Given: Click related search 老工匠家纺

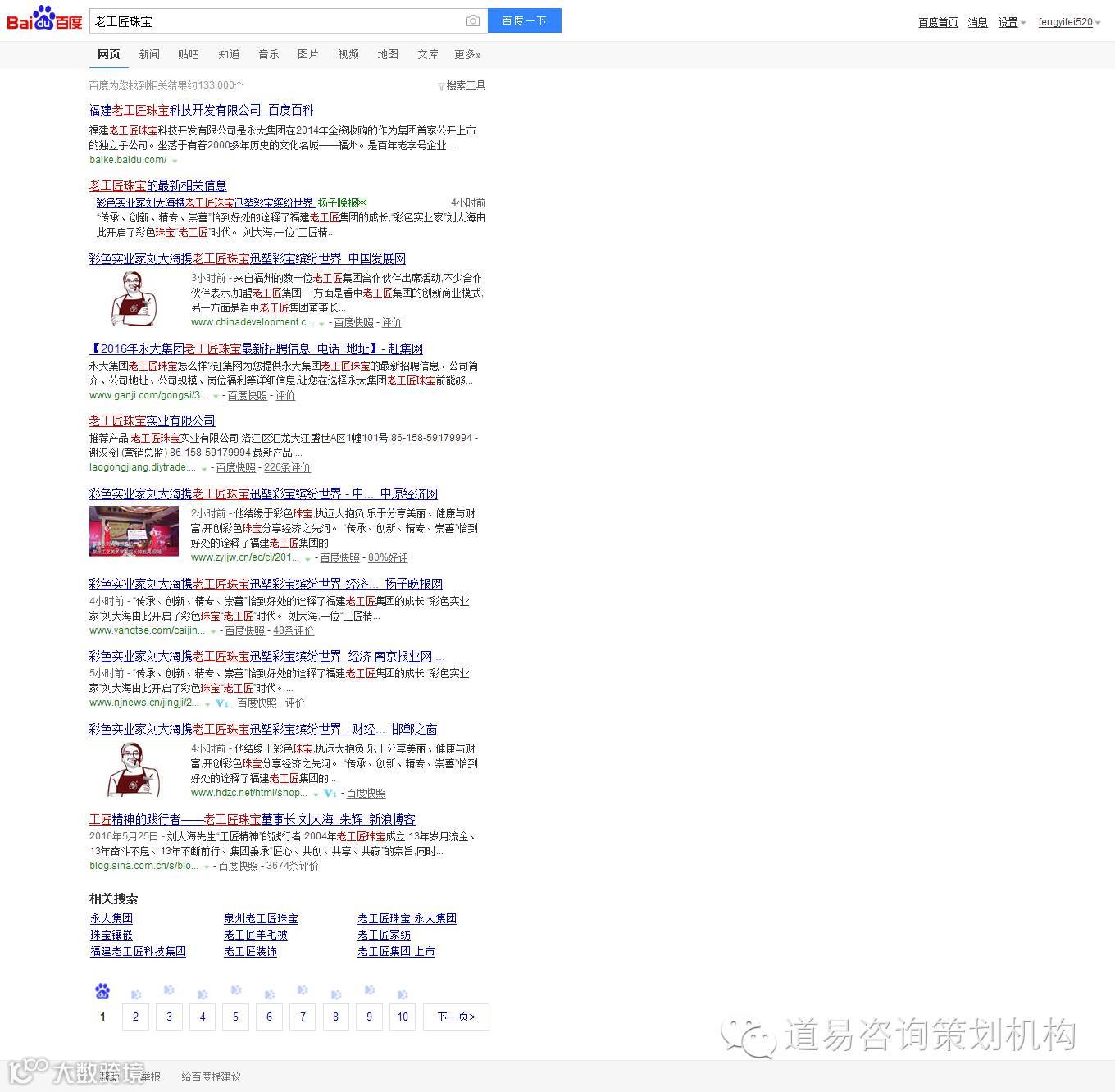Looking at the screenshot, I should 384,935.
